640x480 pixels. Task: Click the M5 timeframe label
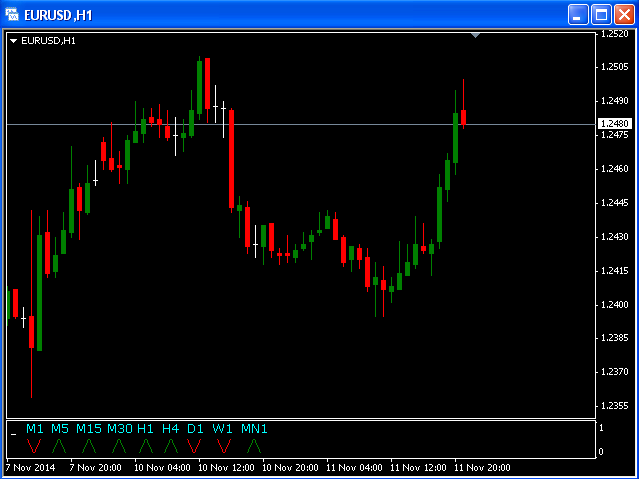click(x=60, y=429)
